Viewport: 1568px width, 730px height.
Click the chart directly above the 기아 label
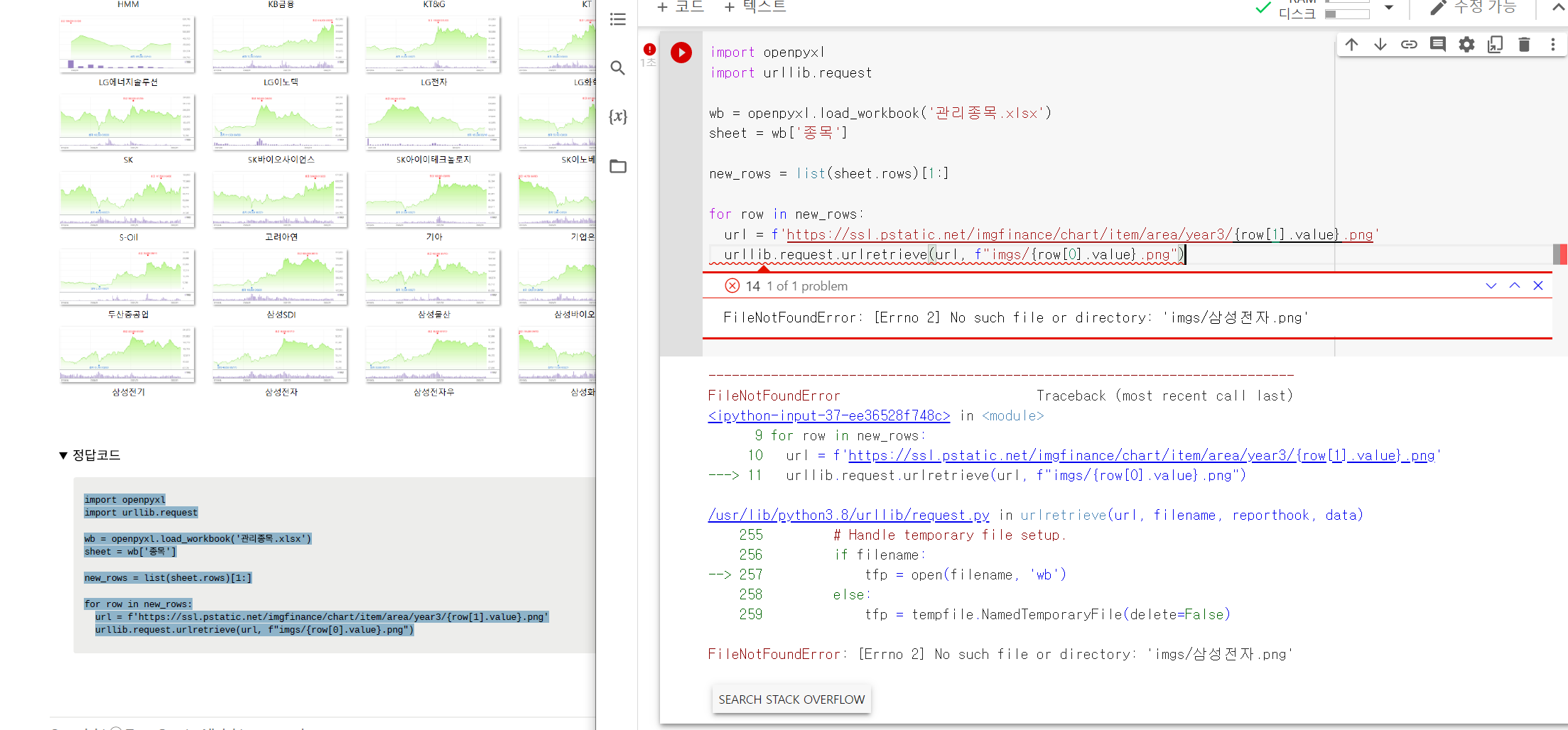(433, 200)
